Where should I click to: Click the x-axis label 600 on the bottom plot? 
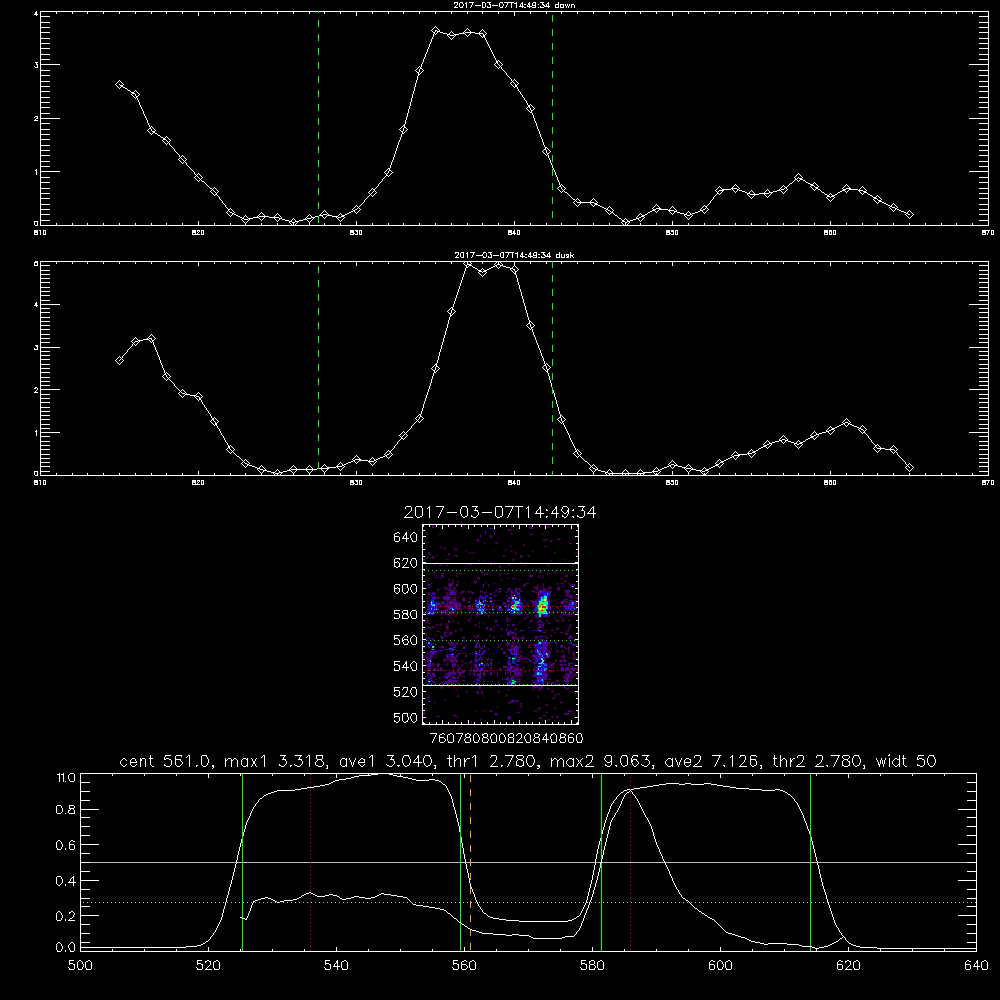[721, 966]
